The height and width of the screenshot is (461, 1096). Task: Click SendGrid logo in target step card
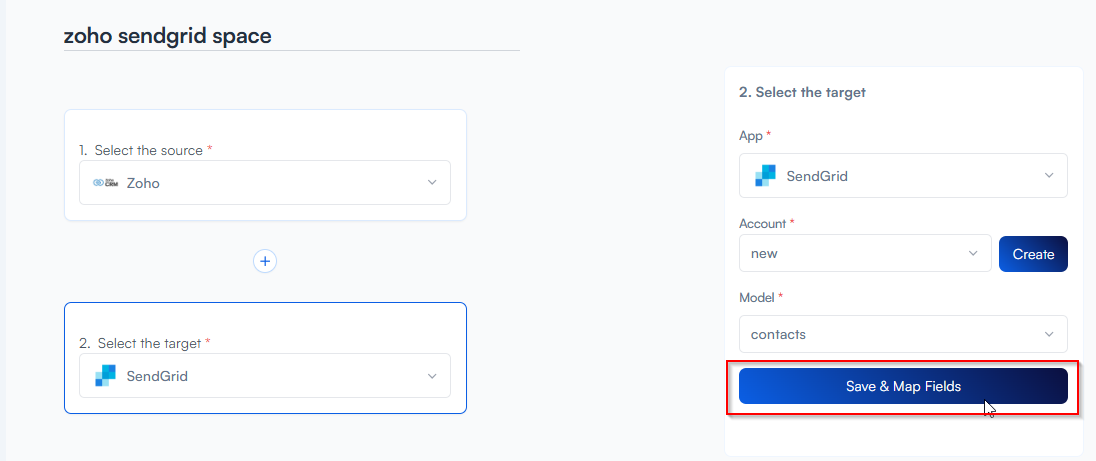pos(106,376)
